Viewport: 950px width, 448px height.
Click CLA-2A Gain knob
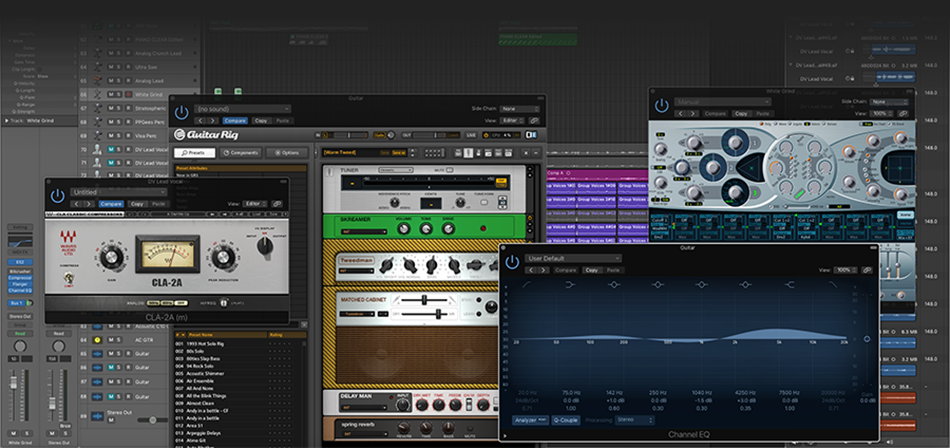click(111, 257)
